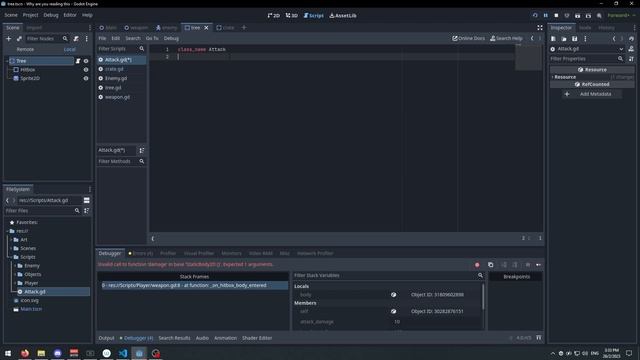Expand the Art folder in FileSystem
The width and height of the screenshot is (640, 360).
click(x=11, y=240)
